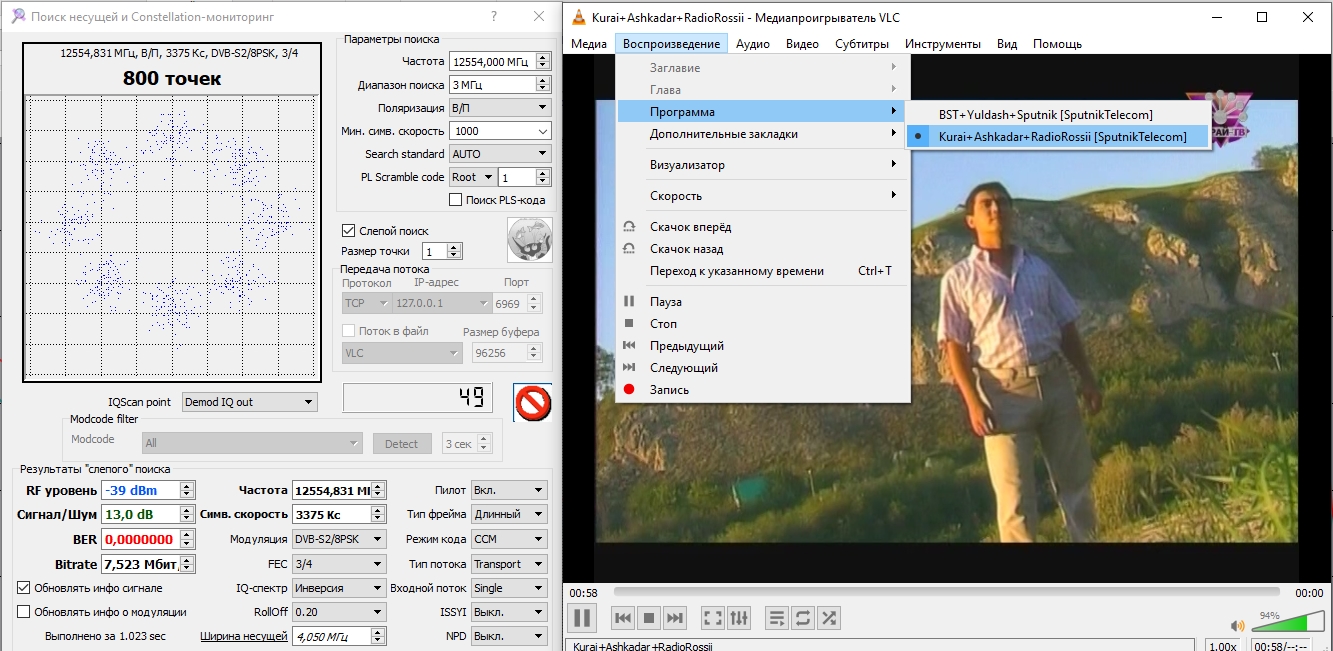
Task: Stop VLC playback with stop button
Action: 648,618
